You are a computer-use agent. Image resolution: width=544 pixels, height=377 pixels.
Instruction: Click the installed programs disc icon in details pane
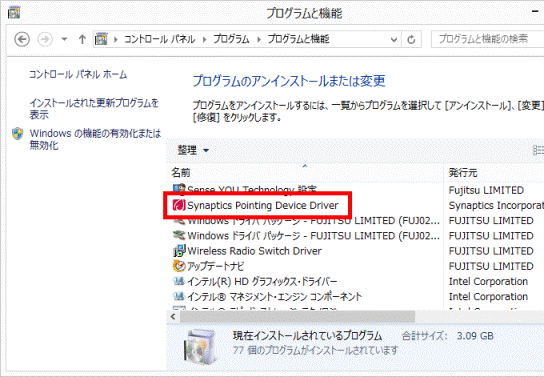[201, 346]
